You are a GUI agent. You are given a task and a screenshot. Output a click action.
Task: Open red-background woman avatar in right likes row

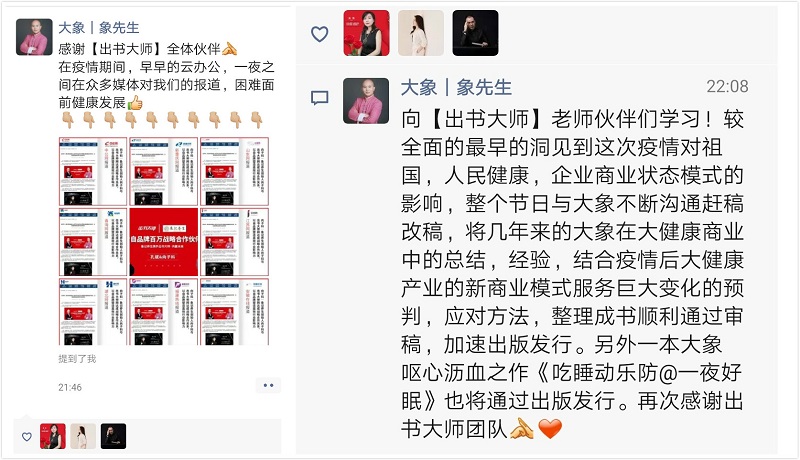[366, 33]
